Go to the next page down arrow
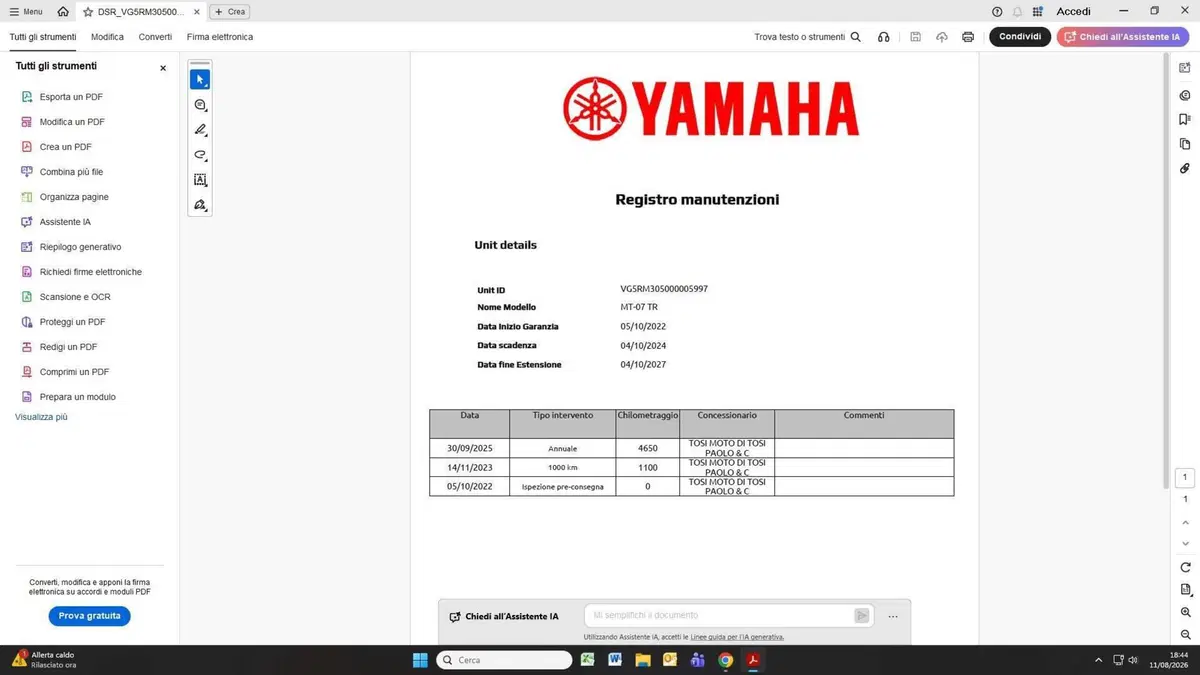Viewport: 1200px width, 675px height. pos(1185,543)
